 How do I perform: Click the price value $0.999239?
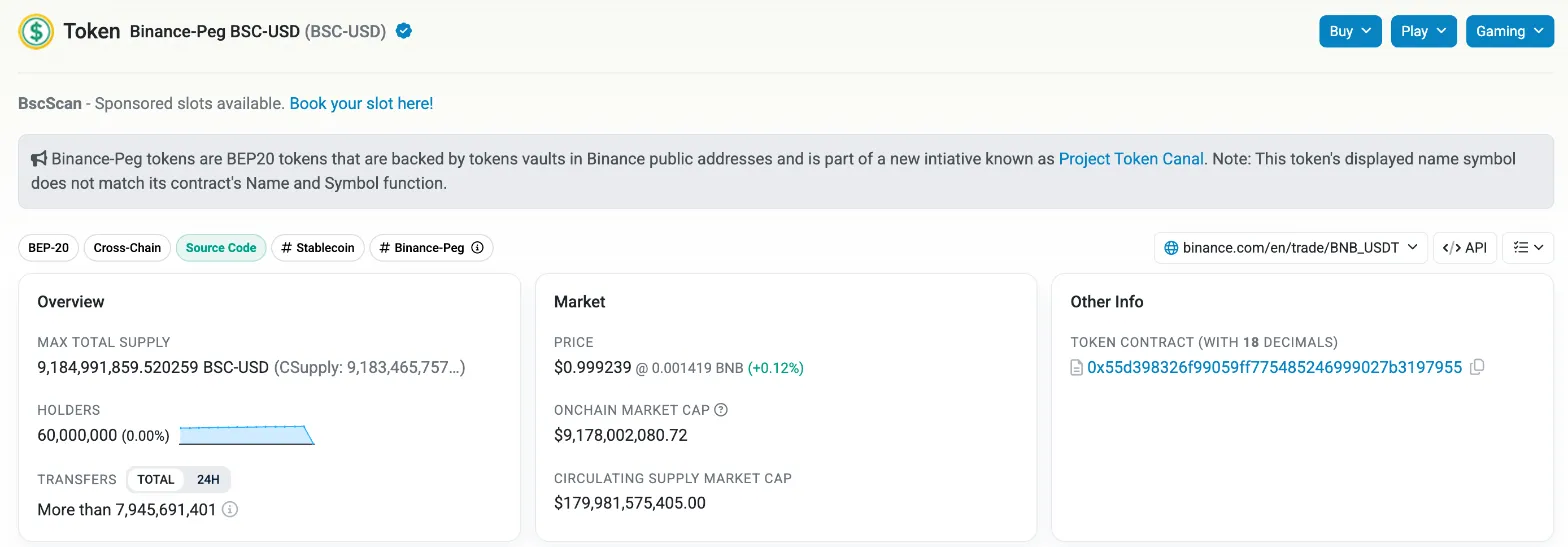tap(593, 367)
